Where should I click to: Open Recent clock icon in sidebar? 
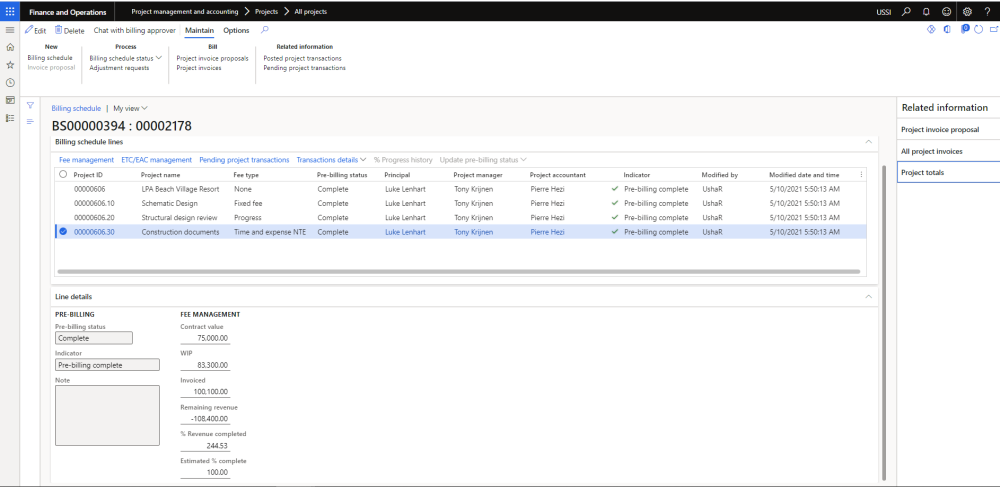(10, 82)
